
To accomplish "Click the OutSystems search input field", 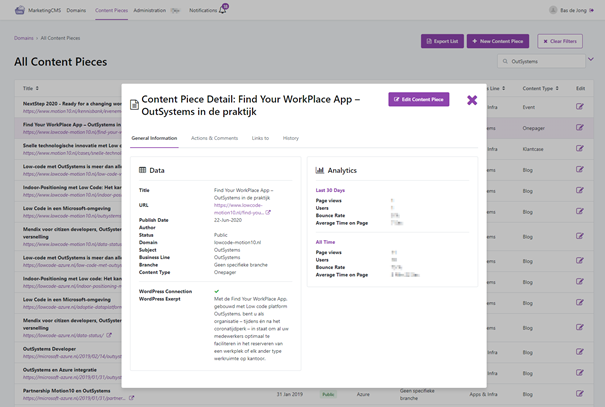I will 541,61.
